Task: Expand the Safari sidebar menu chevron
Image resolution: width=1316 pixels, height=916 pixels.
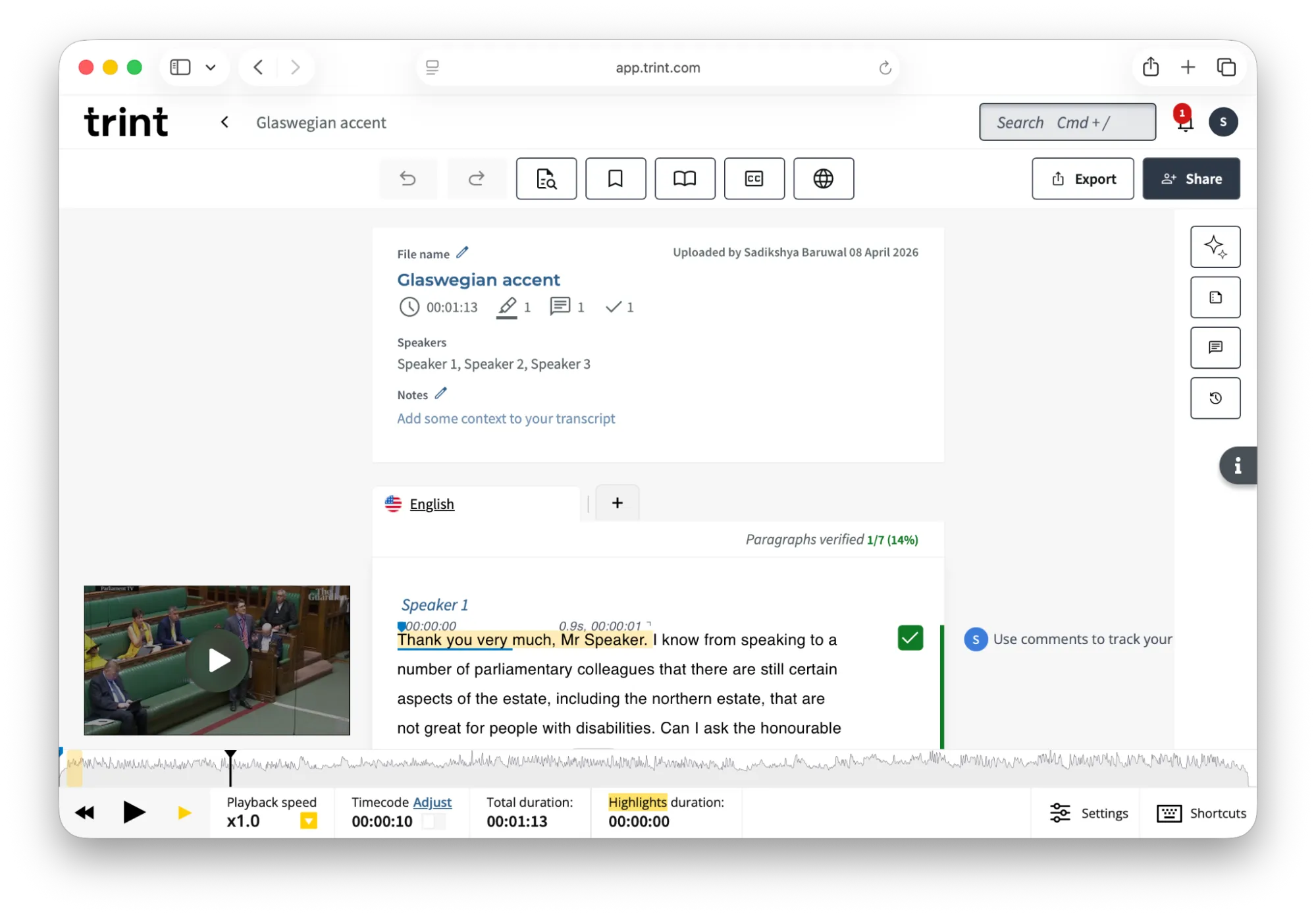Action: tap(211, 67)
